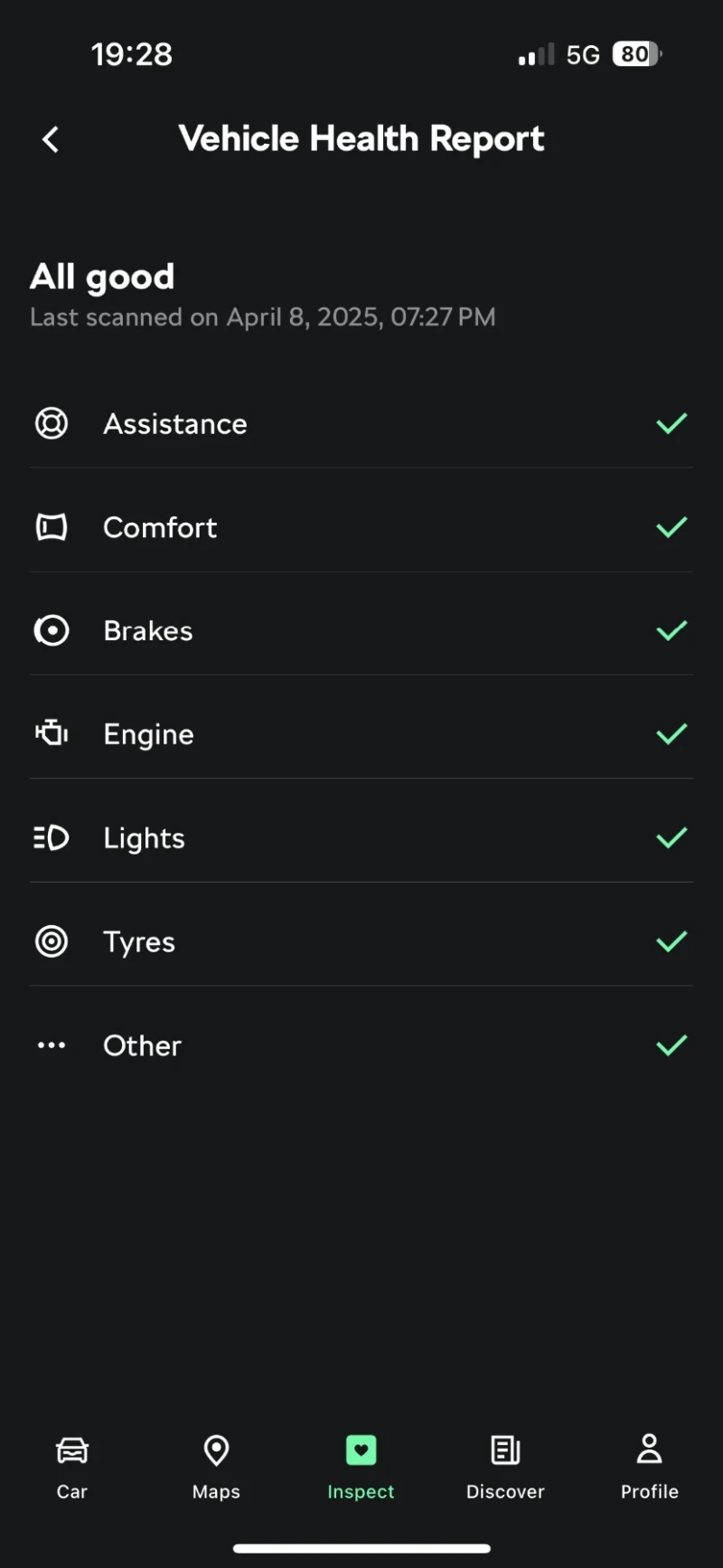Switch to the Maps tab
Screen dimensions: 723x1568
click(x=216, y=1466)
